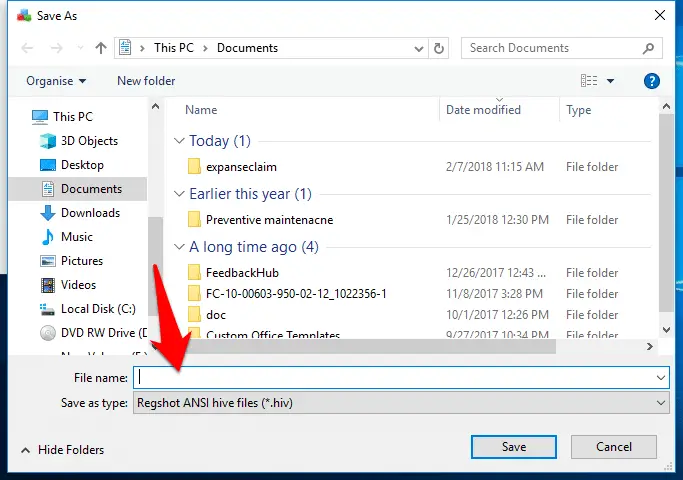
Task: Click the expanseclaim folder icon
Action: (x=194, y=166)
